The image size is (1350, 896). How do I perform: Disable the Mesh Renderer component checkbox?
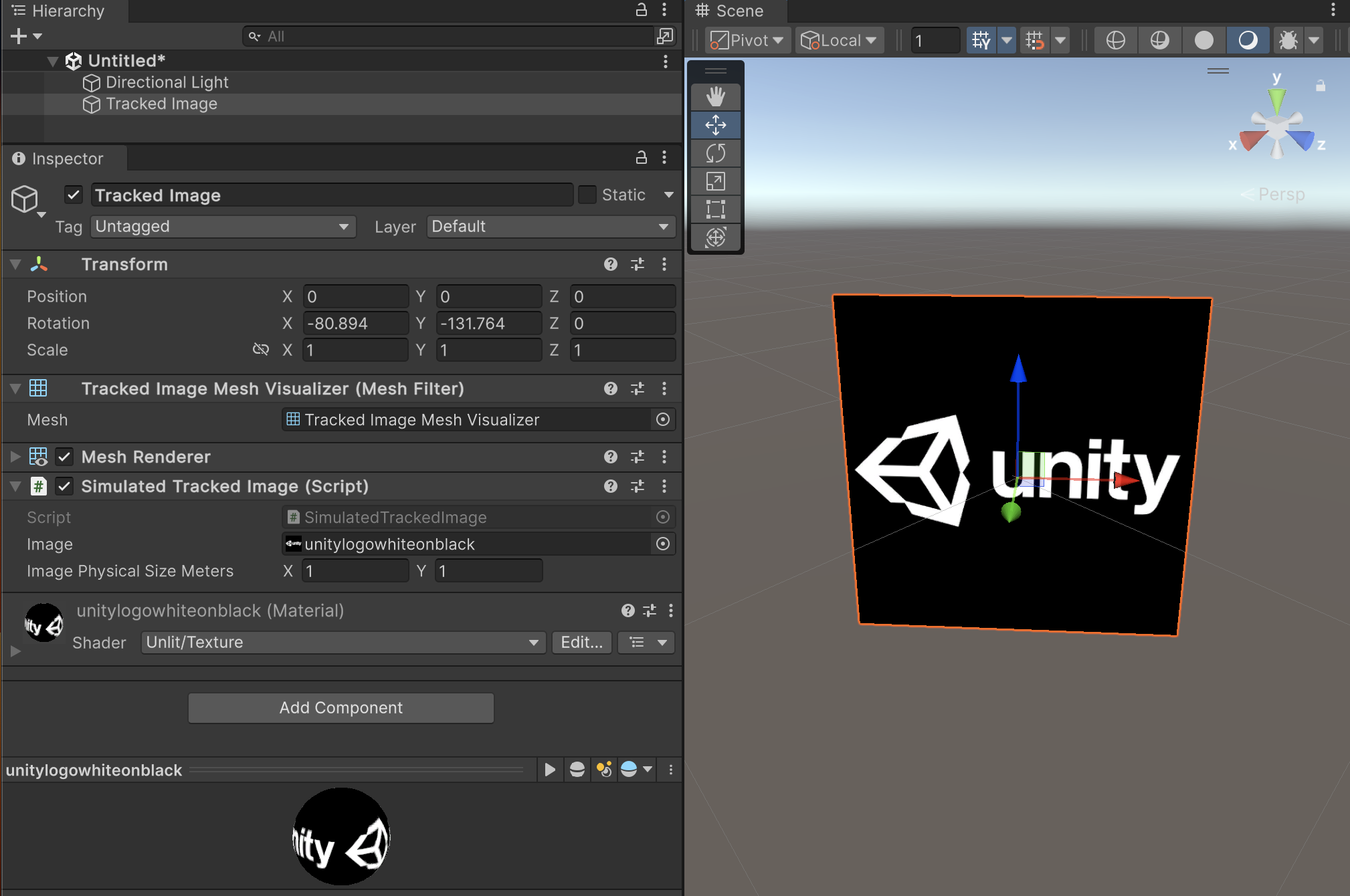pyautogui.click(x=64, y=457)
